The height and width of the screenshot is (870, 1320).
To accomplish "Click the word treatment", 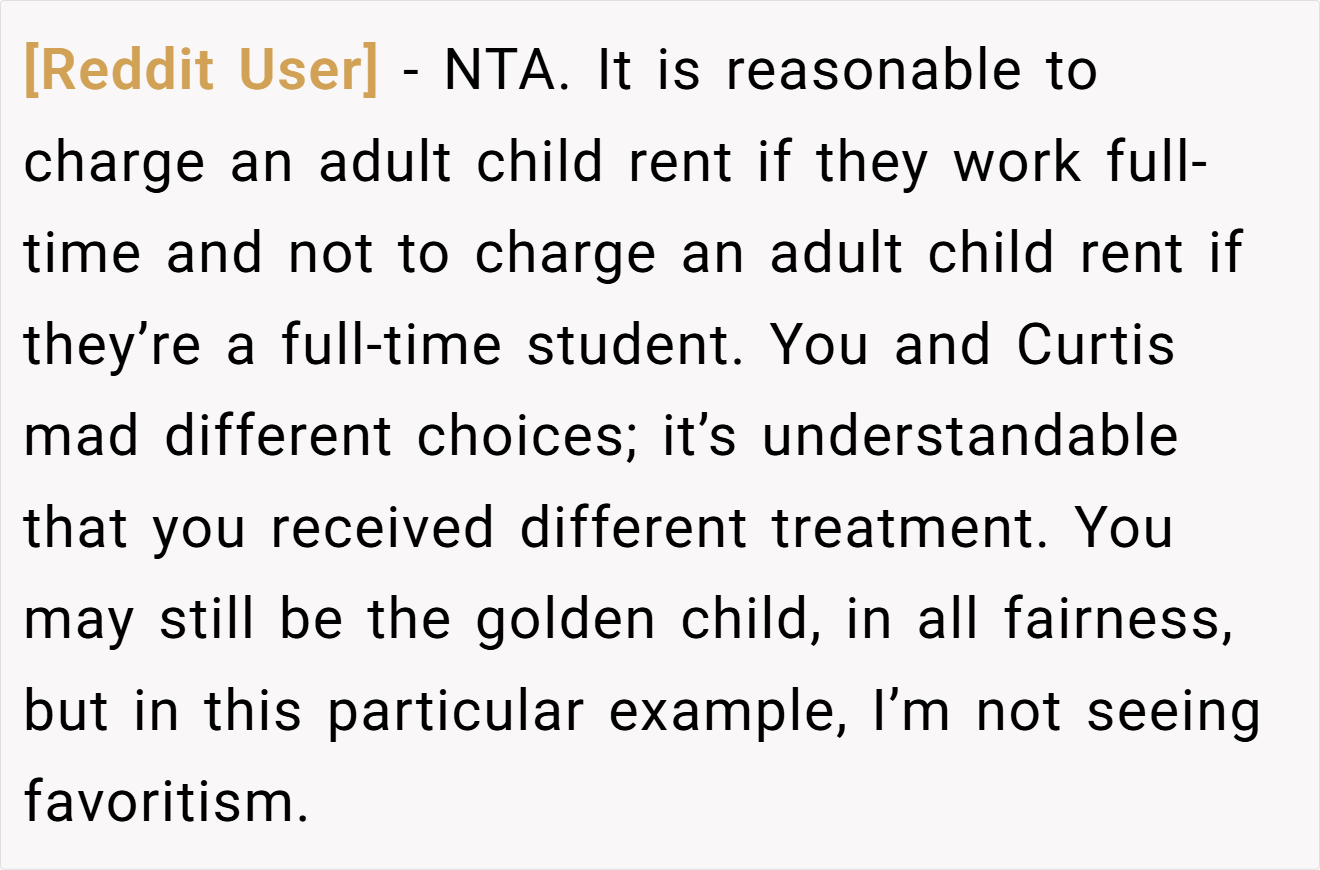I will coord(911,528).
